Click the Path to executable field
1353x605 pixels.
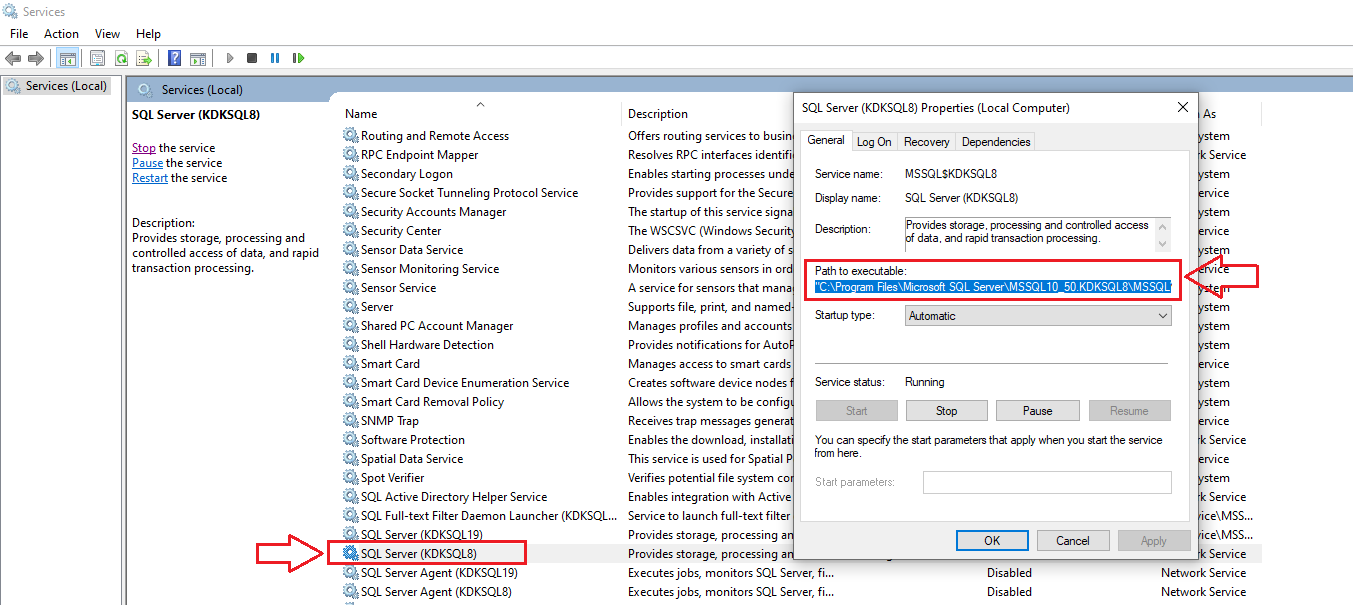(993, 288)
